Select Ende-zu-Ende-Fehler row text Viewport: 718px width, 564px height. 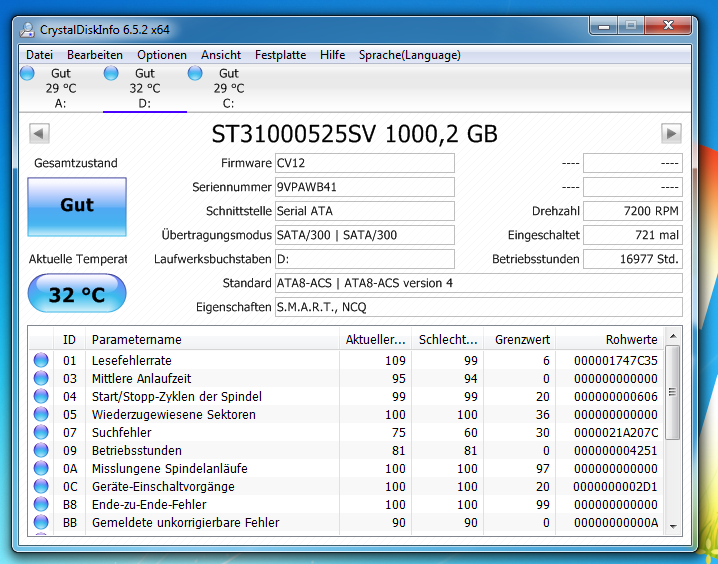[x=149, y=504]
